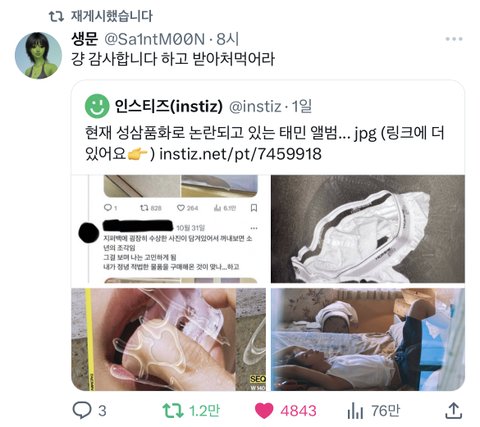Viewport: 480px width, 427px height.
Task: Open the @Sa1ntM00N handle link
Action: [154, 39]
